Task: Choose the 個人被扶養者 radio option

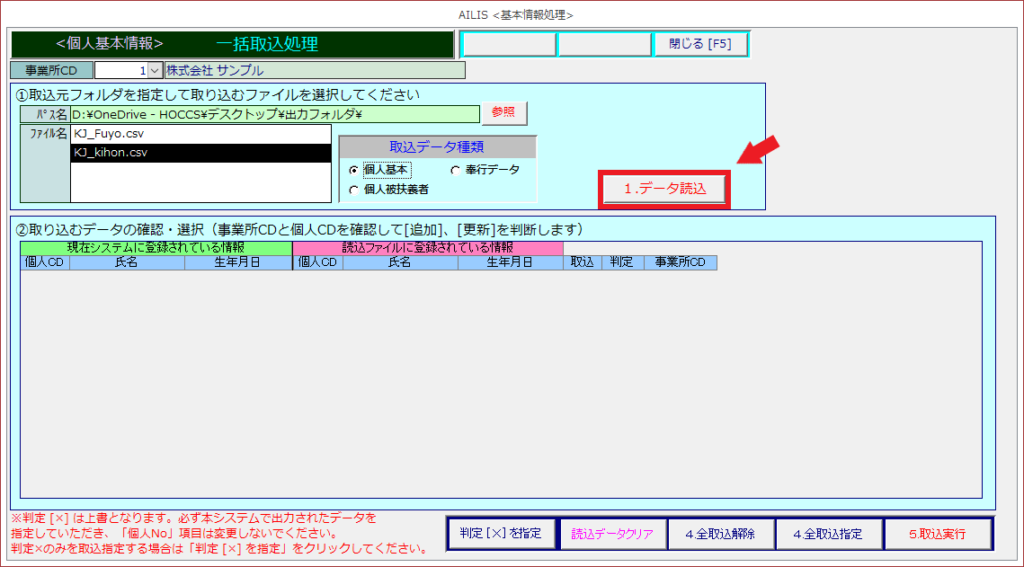Action: 354,189
